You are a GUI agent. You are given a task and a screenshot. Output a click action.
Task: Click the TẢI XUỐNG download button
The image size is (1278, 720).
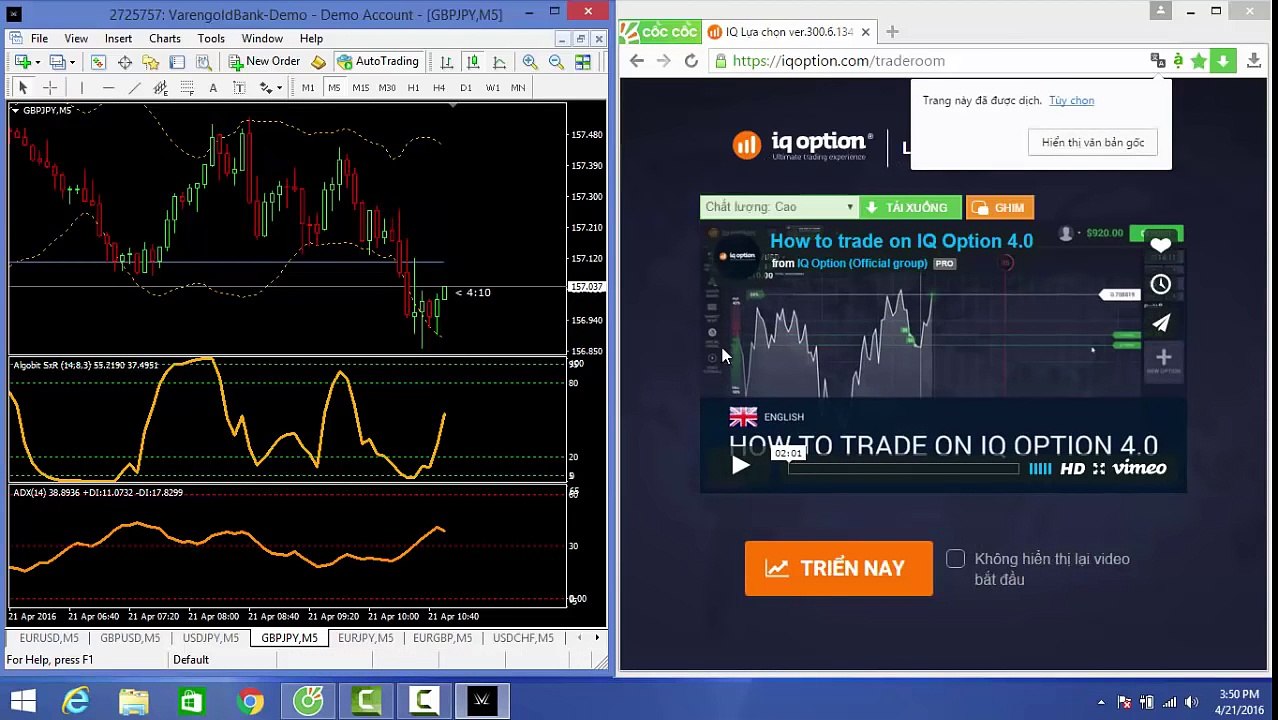(x=910, y=207)
